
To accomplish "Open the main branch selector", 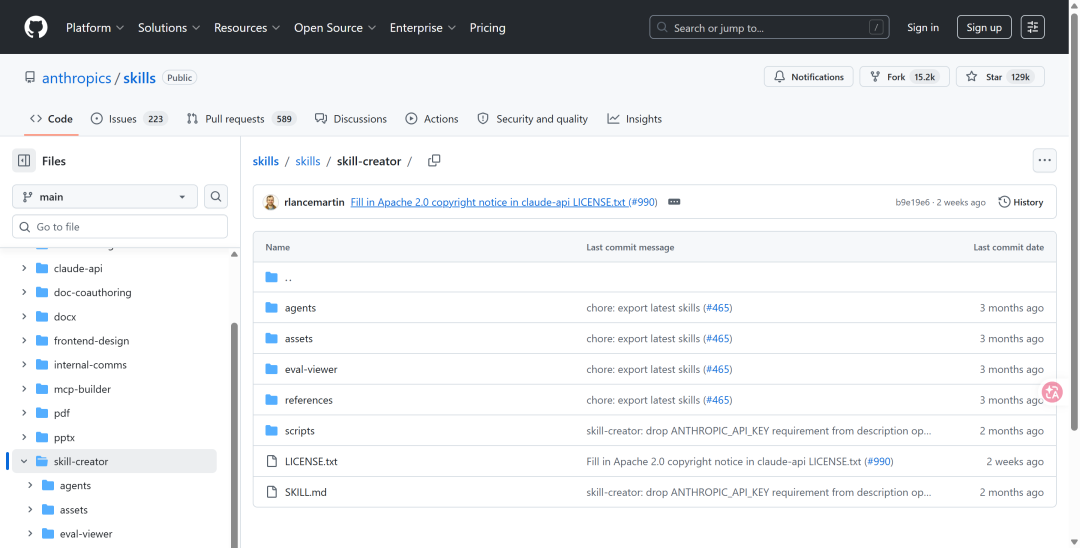I will click(105, 197).
